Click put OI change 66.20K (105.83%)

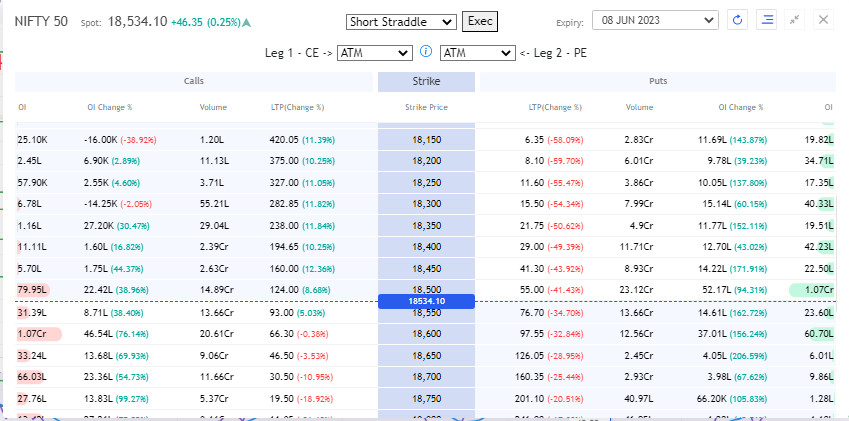point(732,398)
